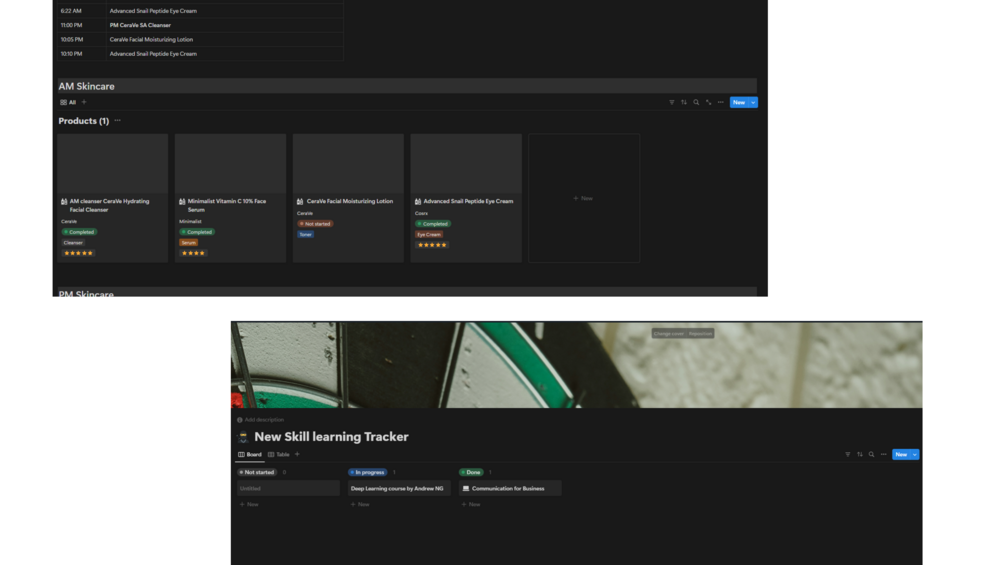1005x565 pixels.
Task: Switch to Board view tab
Action: click(250, 454)
